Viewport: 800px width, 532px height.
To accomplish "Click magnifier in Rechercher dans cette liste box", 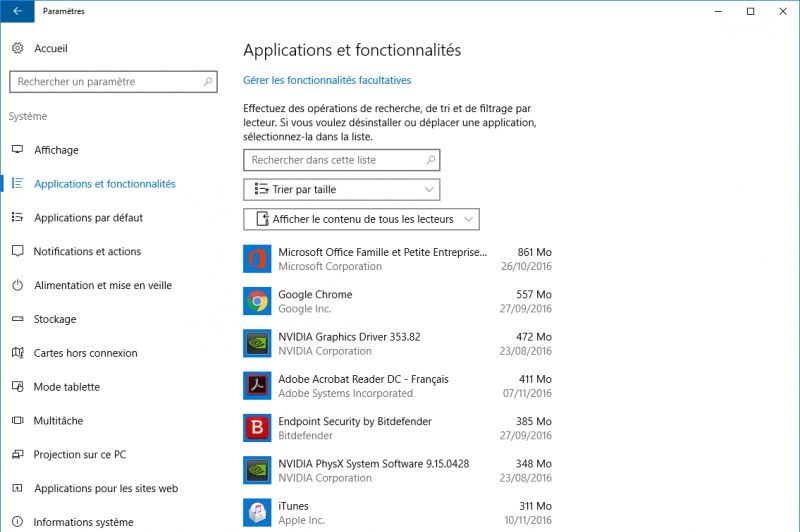I will click(x=431, y=160).
